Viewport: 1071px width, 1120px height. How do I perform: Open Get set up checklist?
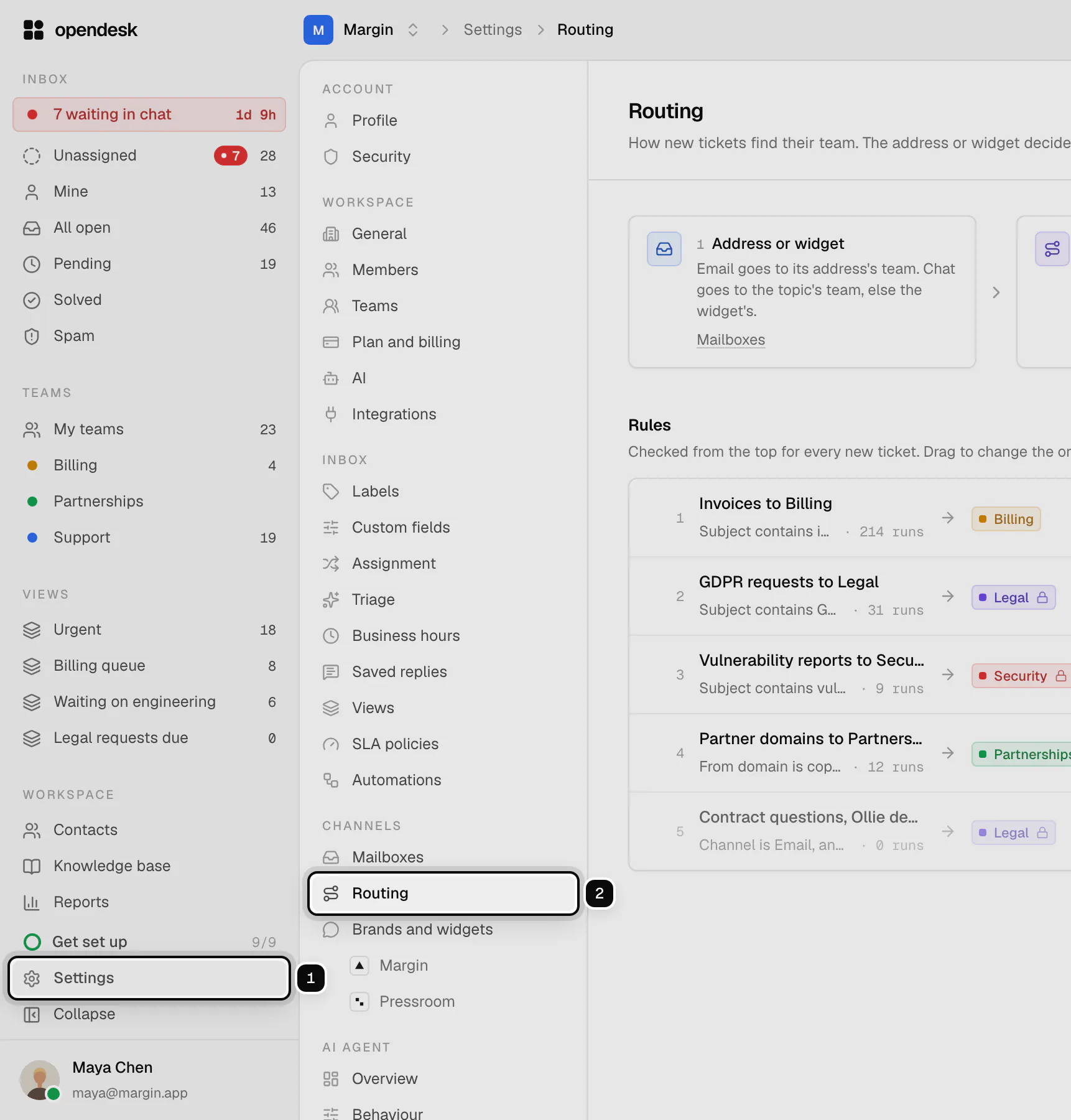click(x=149, y=942)
